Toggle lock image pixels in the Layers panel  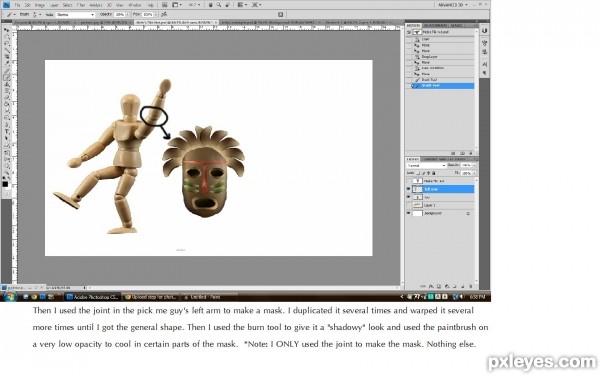click(x=424, y=173)
